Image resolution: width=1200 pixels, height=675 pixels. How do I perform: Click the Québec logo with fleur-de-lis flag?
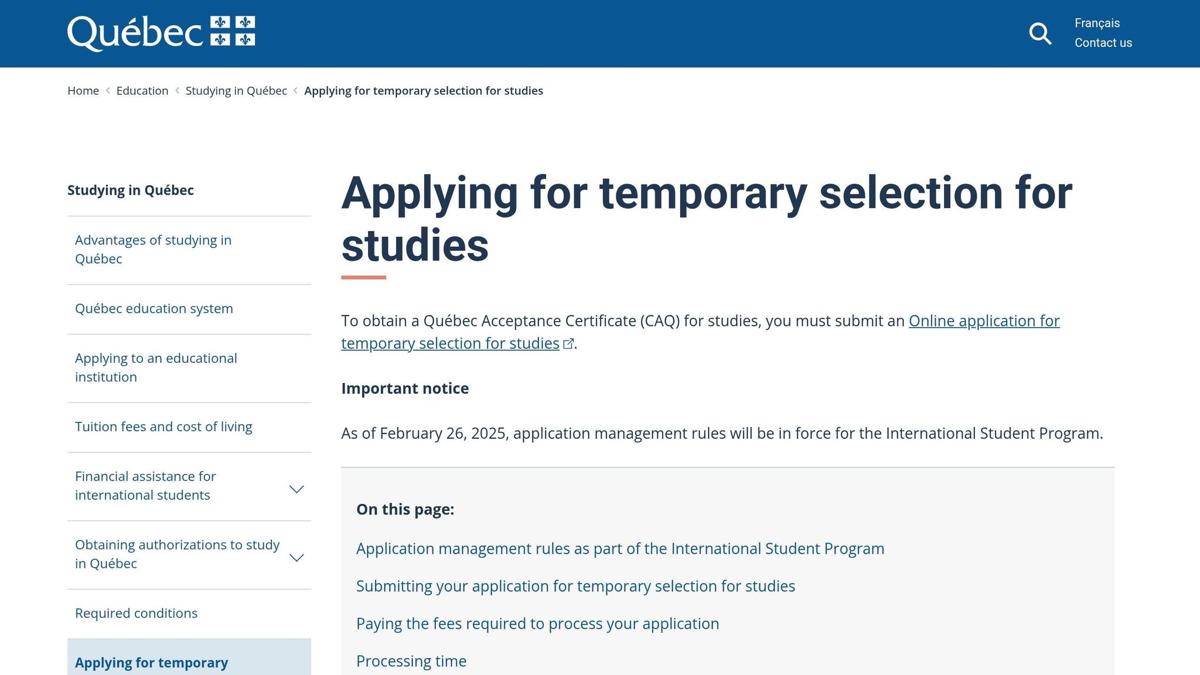coord(161,33)
